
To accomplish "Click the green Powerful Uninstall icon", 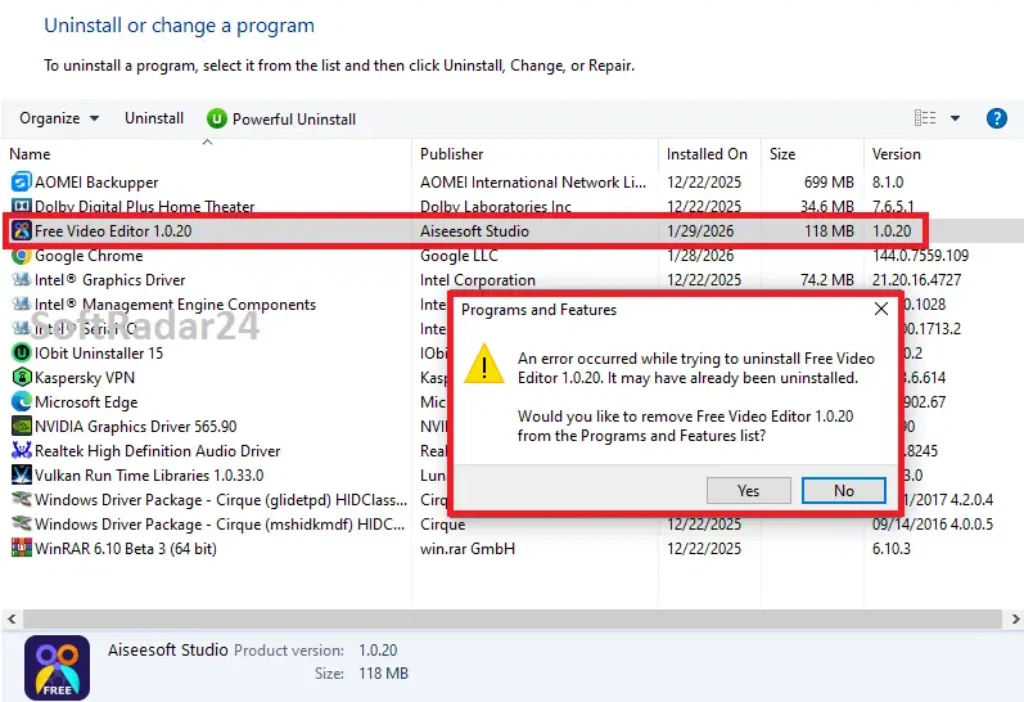I will click(x=216, y=119).
